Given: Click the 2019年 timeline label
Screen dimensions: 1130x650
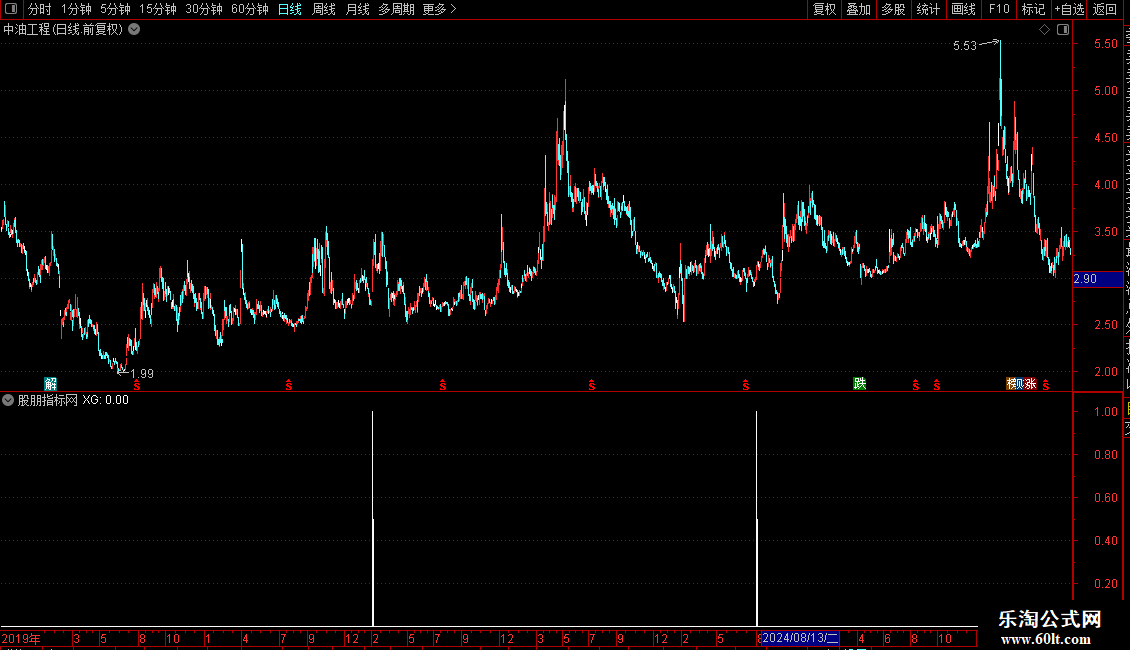Looking at the screenshot, I should (x=21, y=638).
